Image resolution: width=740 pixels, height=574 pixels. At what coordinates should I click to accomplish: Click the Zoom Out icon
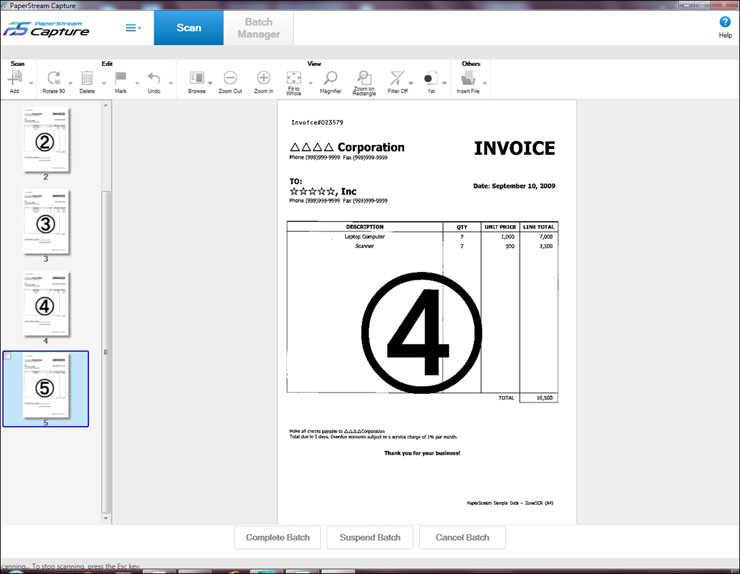(230, 79)
